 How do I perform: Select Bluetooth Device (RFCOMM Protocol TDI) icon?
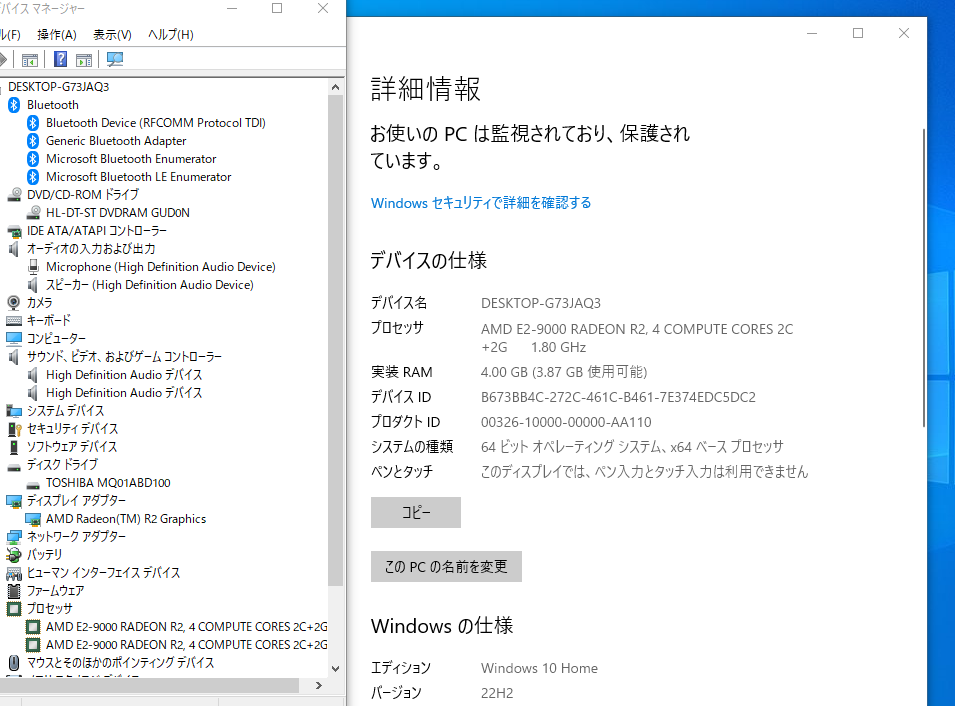(33, 123)
